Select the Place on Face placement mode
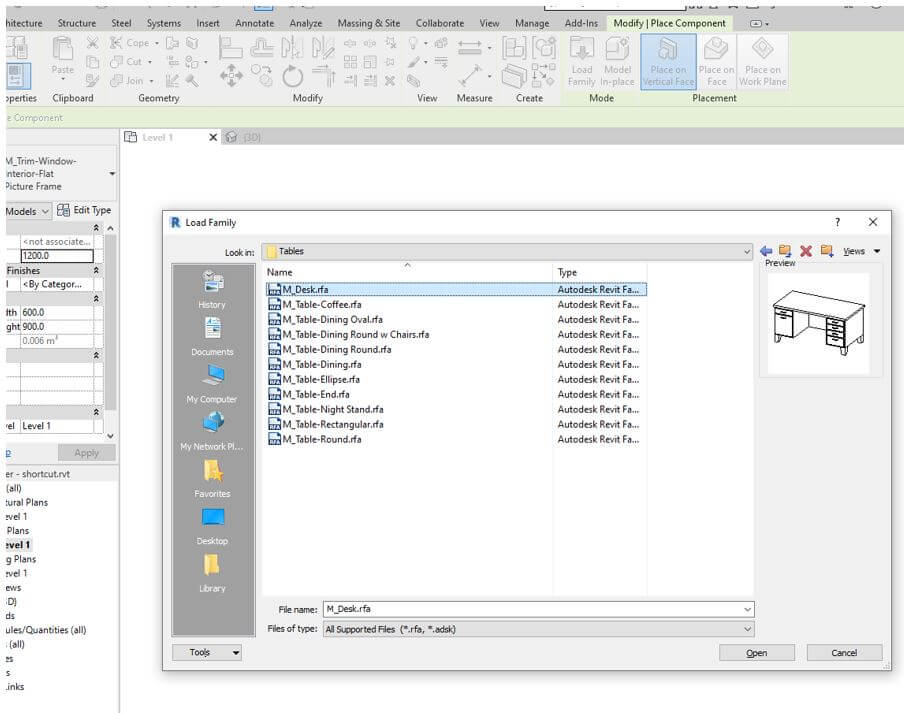The image size is (904, 713). coord(717,60)
